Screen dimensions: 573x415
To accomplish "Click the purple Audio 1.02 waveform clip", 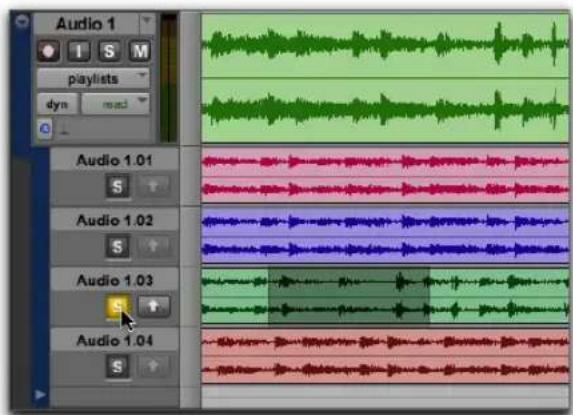I will point(385,235).
